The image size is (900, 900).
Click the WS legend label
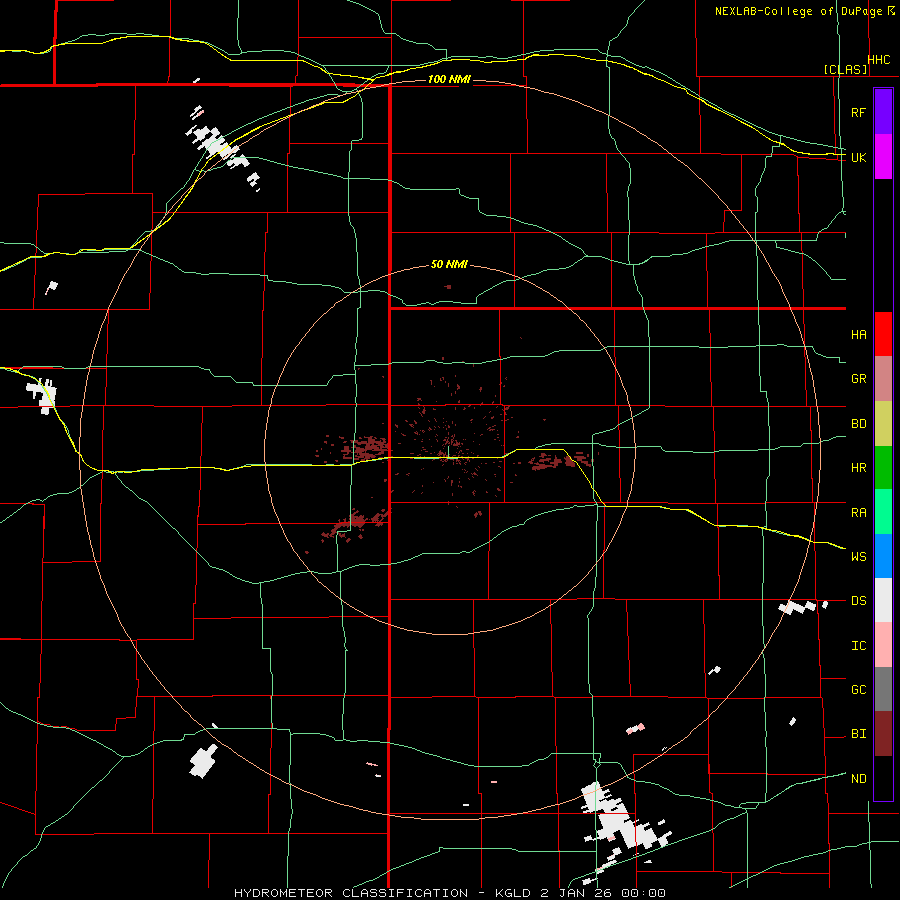[858, 557]
